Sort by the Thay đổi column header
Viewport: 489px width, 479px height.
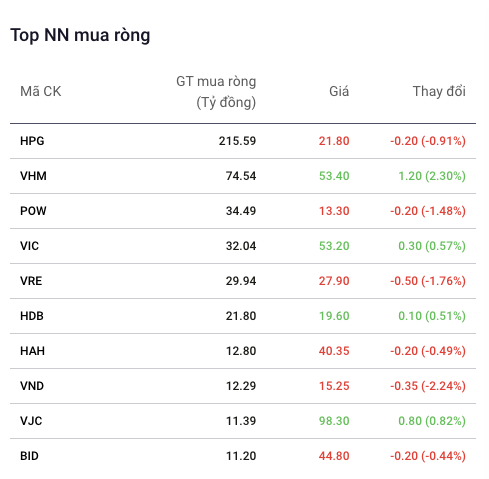tap(439, 91)
